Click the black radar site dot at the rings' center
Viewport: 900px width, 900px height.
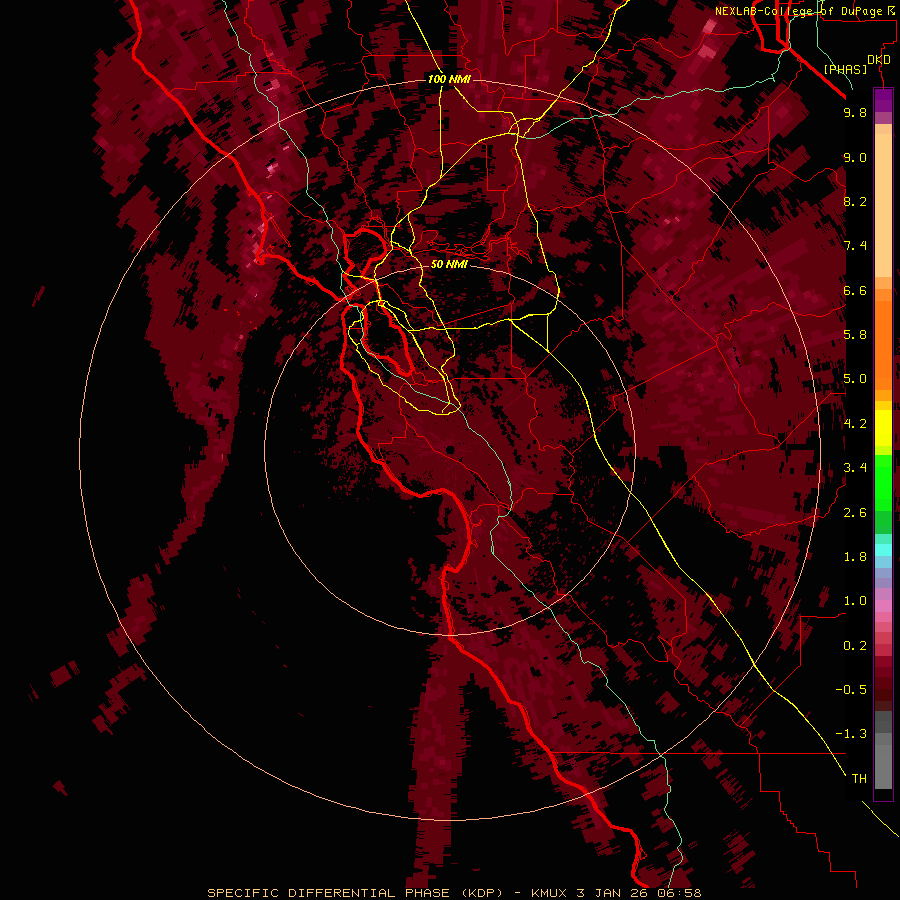[450, 450]
